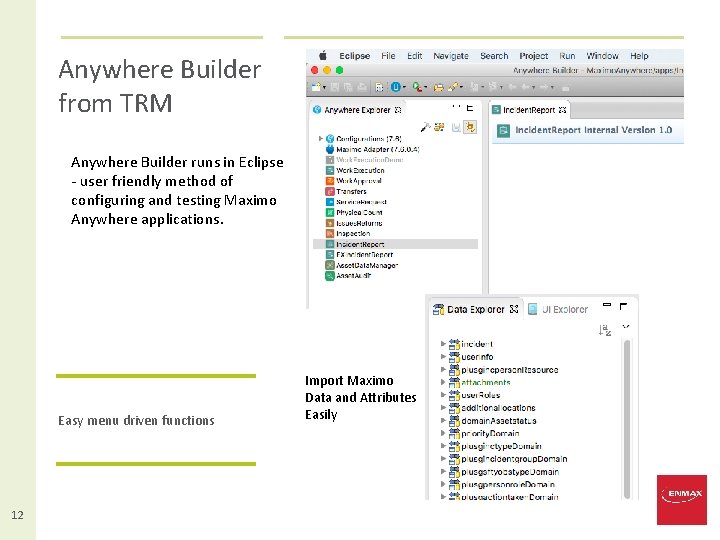Click the alphabetical sort icon in Data Explorer

(x=605, y=330)
